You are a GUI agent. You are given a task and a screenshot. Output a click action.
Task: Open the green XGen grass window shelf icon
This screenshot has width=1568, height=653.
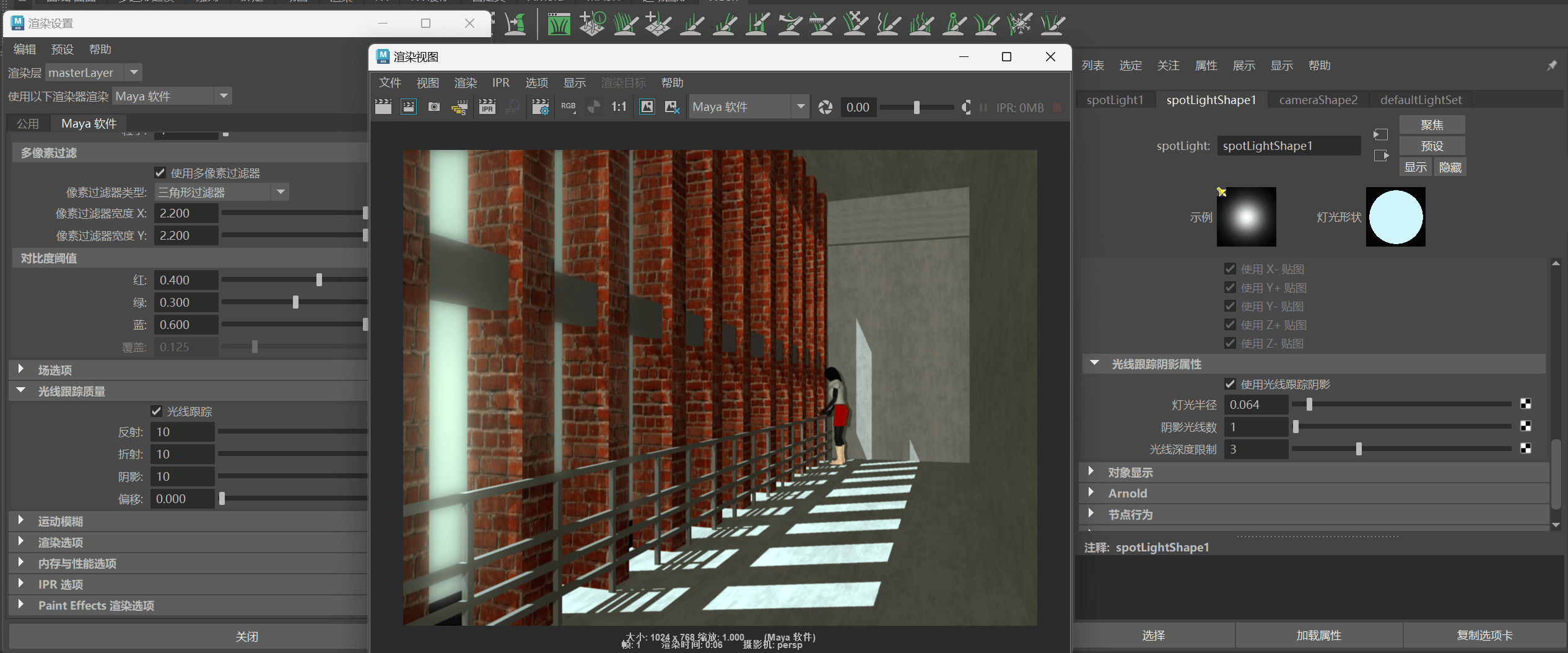point(559,24)
